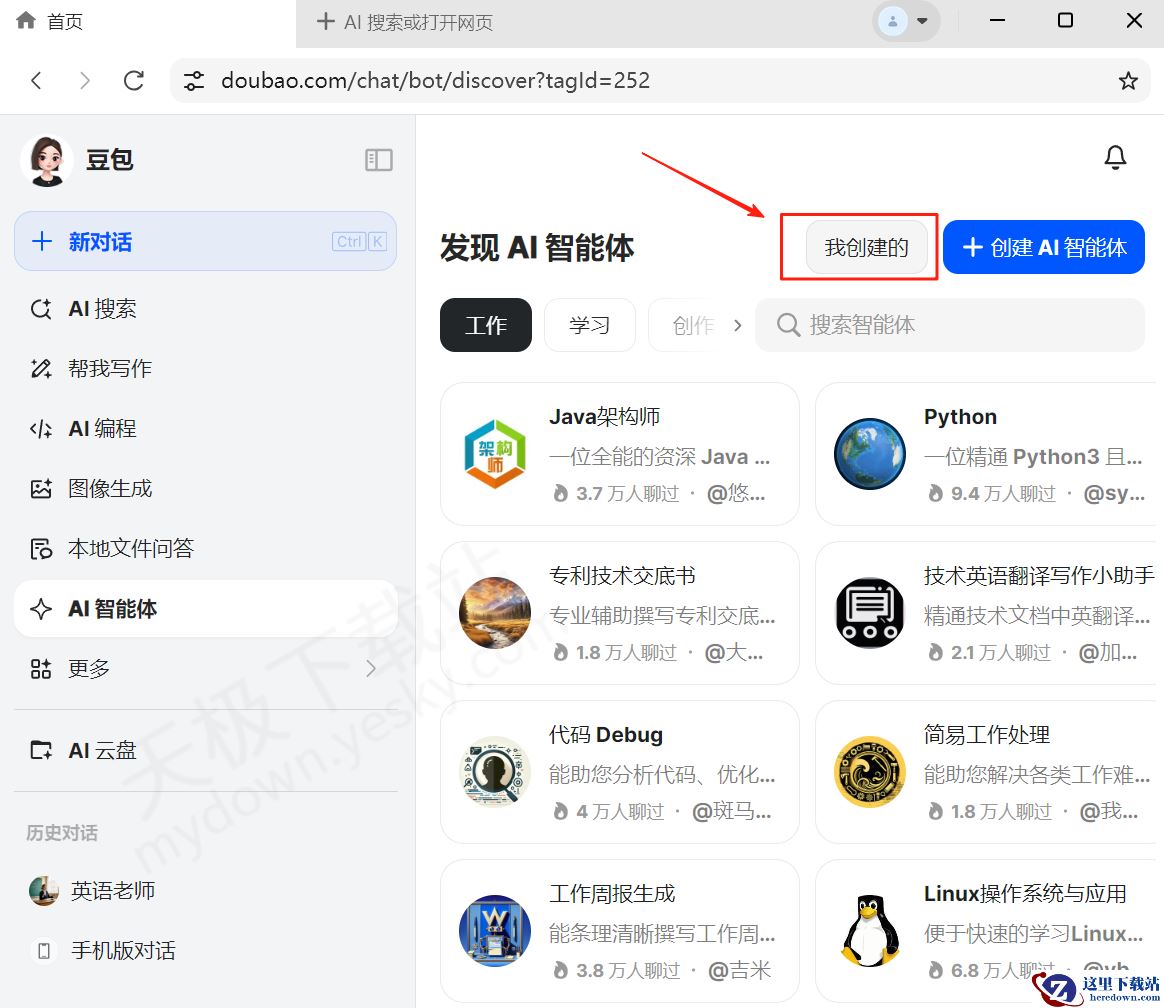1164x1008 pixels.
Task: Click the plus icon in 新对话
Action: coord(42,241)
